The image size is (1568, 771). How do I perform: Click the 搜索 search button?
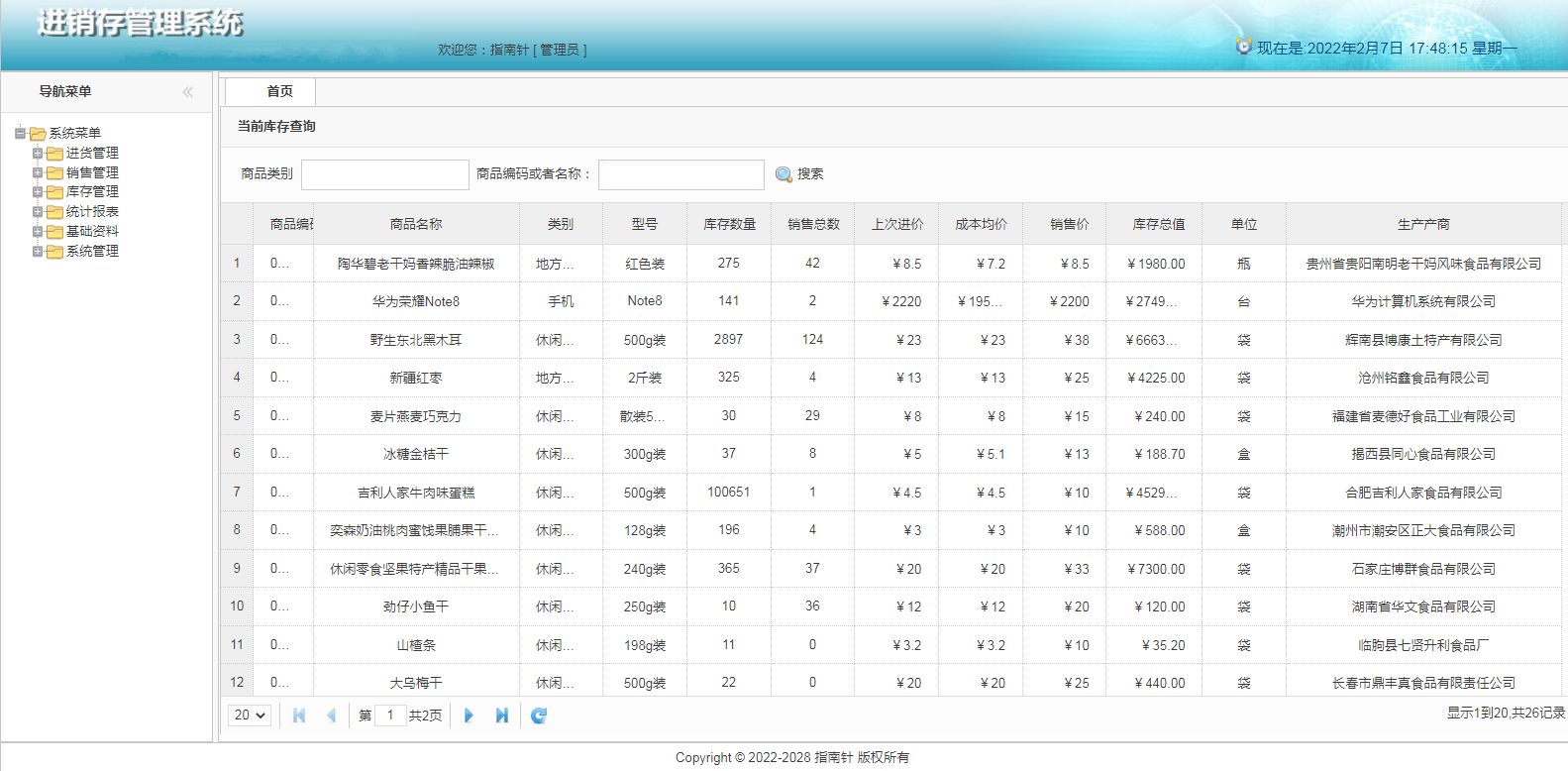(799, 174)
